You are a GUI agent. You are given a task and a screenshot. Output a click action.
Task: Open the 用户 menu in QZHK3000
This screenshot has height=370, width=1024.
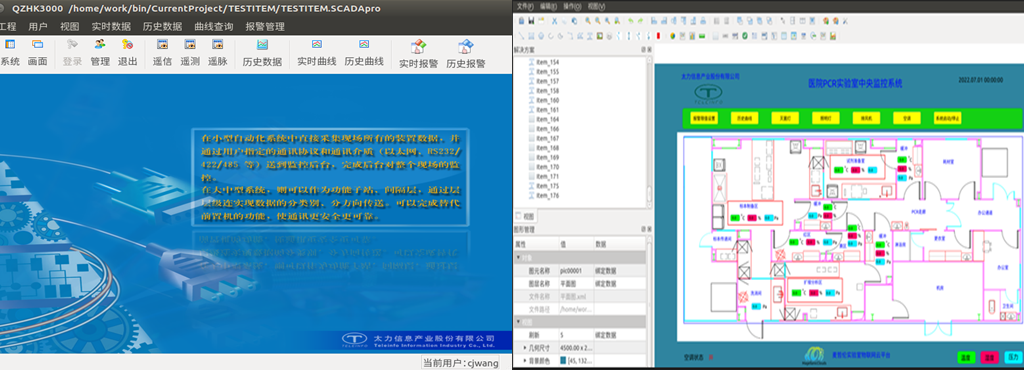click(38, 27)
